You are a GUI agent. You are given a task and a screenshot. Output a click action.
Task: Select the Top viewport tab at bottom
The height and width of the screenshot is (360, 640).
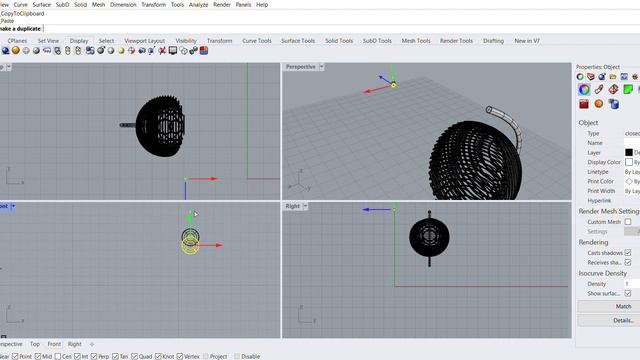coord(35,344)
